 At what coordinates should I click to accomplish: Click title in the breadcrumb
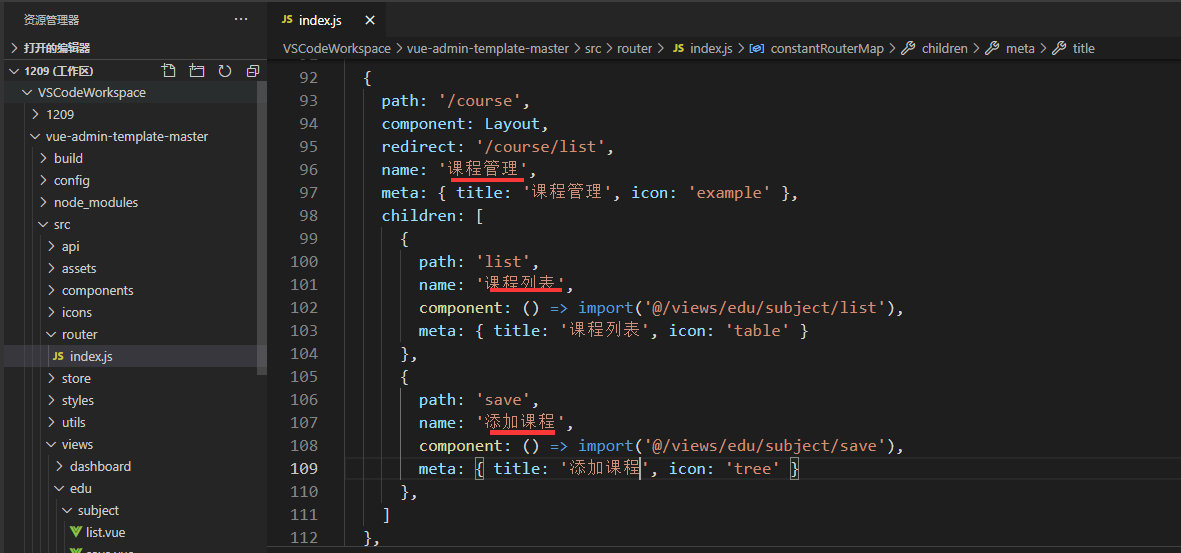[x=1083, y=48]
